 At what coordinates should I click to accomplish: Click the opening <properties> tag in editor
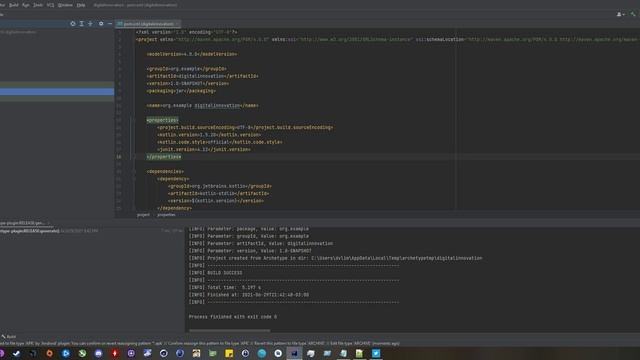click(162, 120)
